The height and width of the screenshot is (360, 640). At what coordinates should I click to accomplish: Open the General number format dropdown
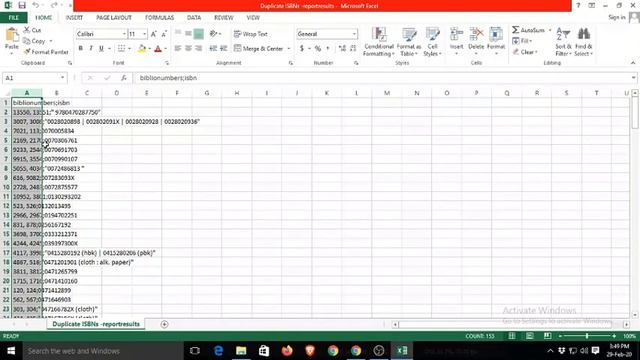[x=354, y=34]
